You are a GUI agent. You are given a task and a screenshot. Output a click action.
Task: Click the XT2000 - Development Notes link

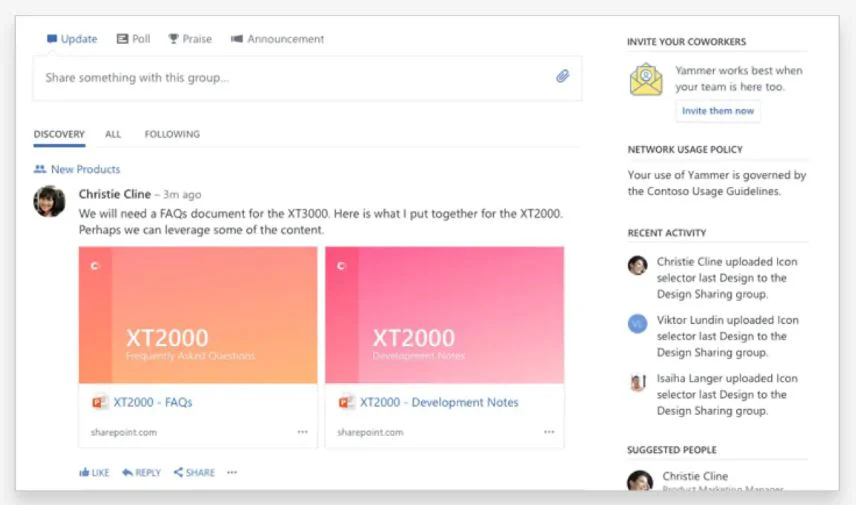click(x=439, y=402)
